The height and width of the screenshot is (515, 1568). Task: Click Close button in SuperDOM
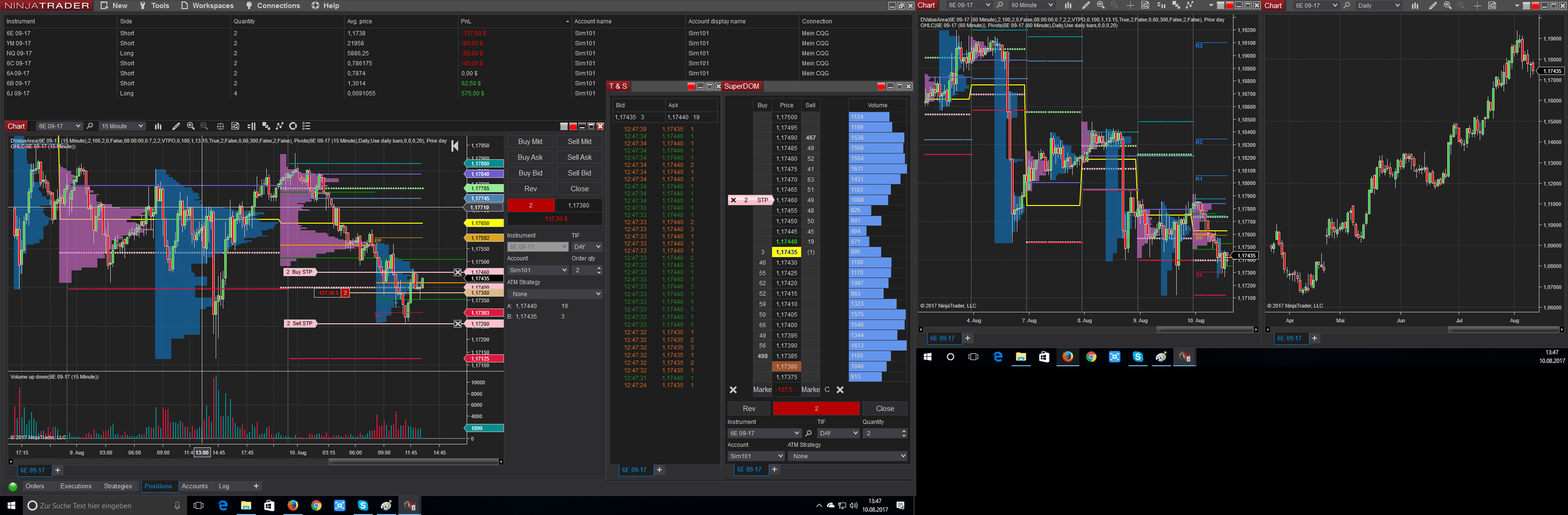point(885,409)
